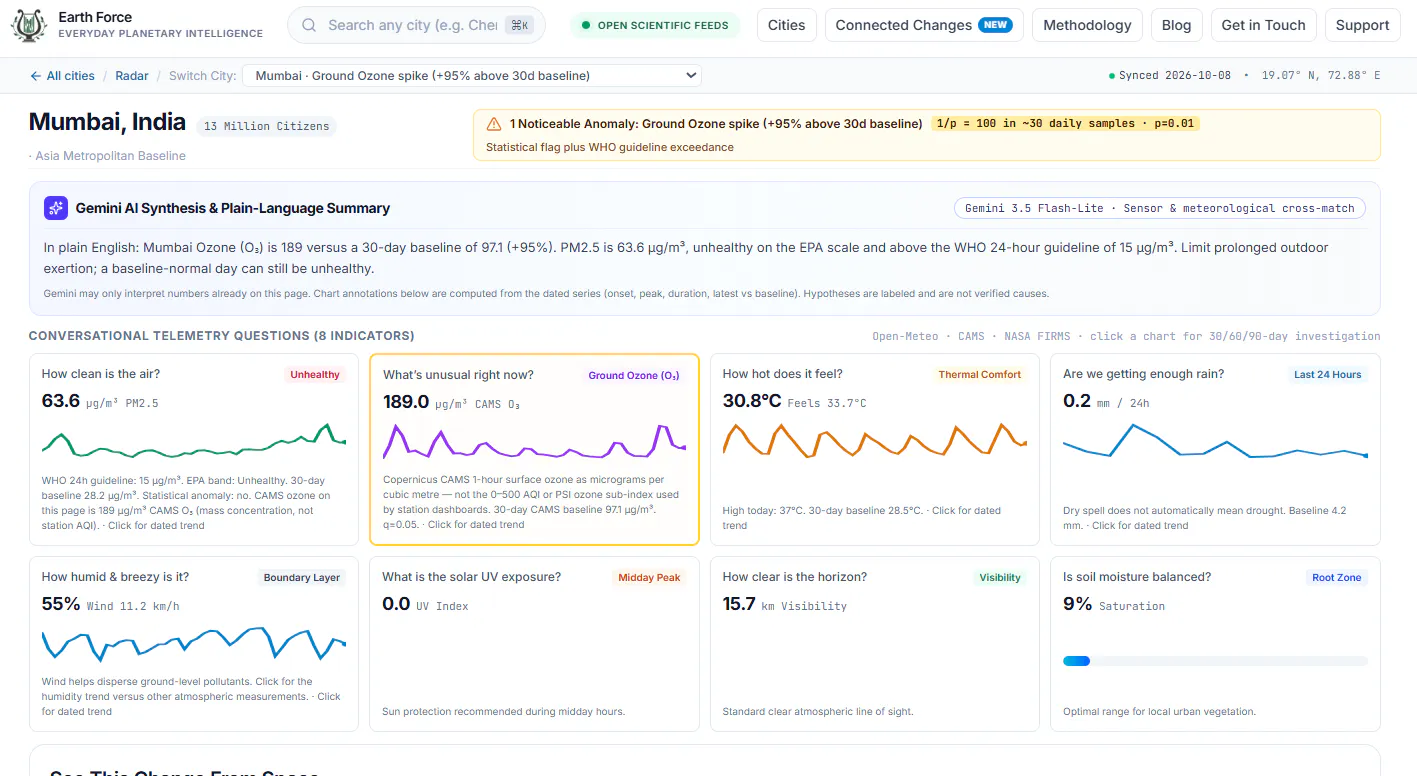This screenshot has width=1417, height=776.
Task: Click the Root Zone tag
Action: pos(1337,578)
